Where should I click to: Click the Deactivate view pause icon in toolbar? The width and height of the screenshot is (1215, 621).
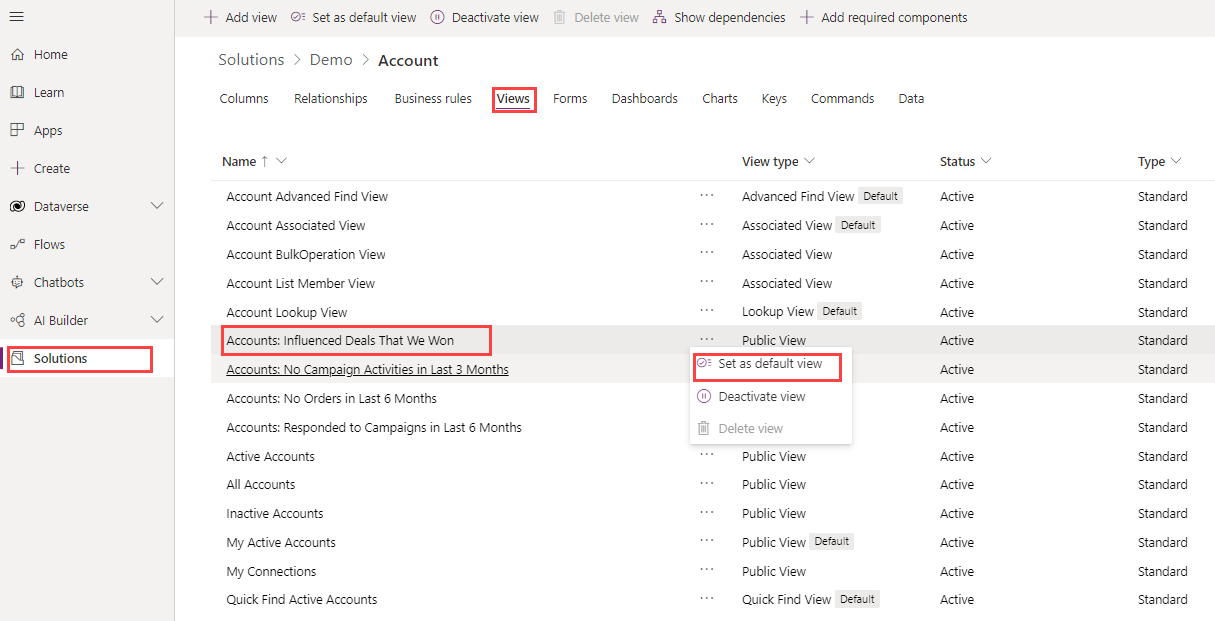(x=438, y=17)
